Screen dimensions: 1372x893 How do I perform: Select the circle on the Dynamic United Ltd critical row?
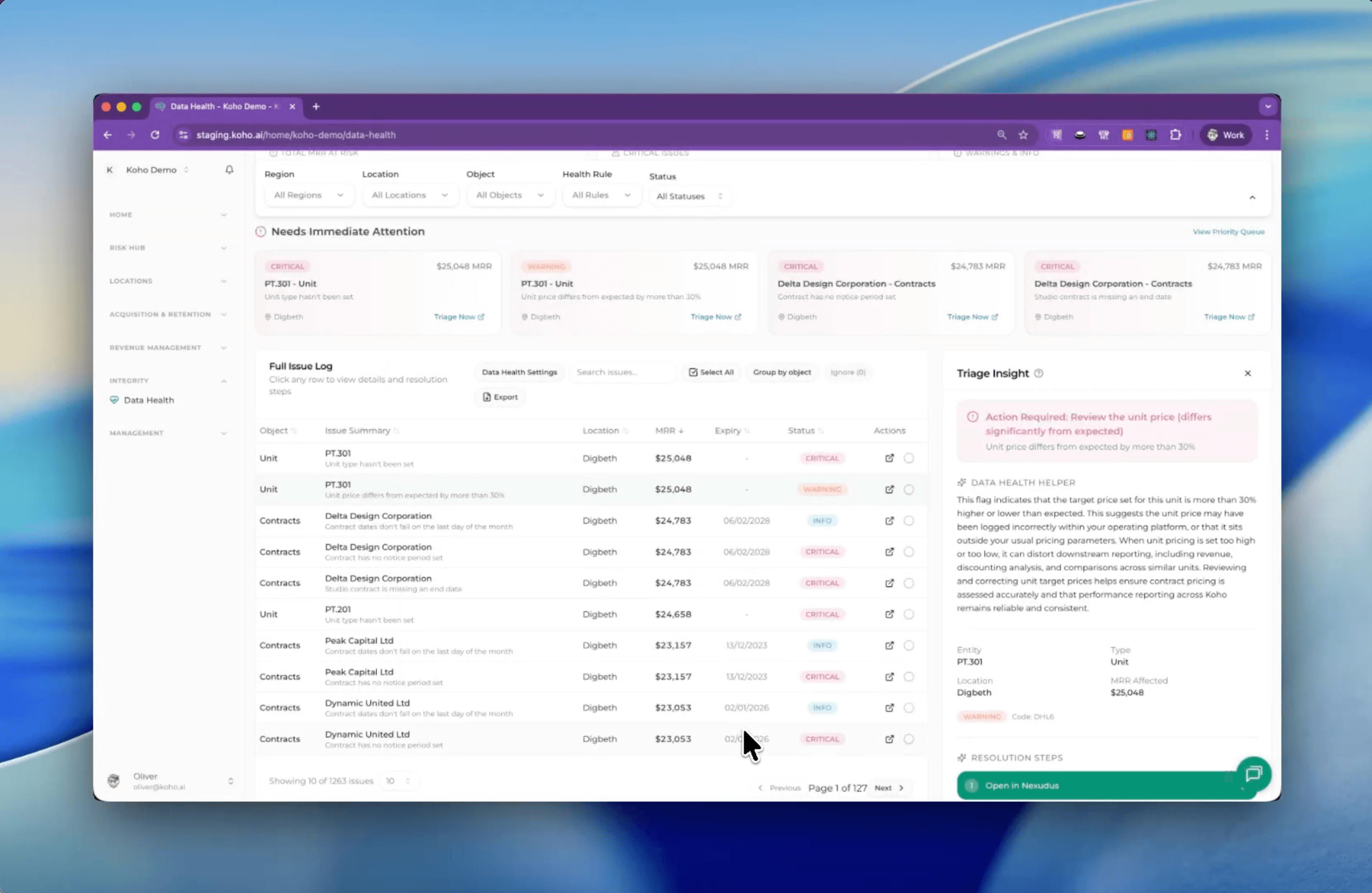(909, 739)
